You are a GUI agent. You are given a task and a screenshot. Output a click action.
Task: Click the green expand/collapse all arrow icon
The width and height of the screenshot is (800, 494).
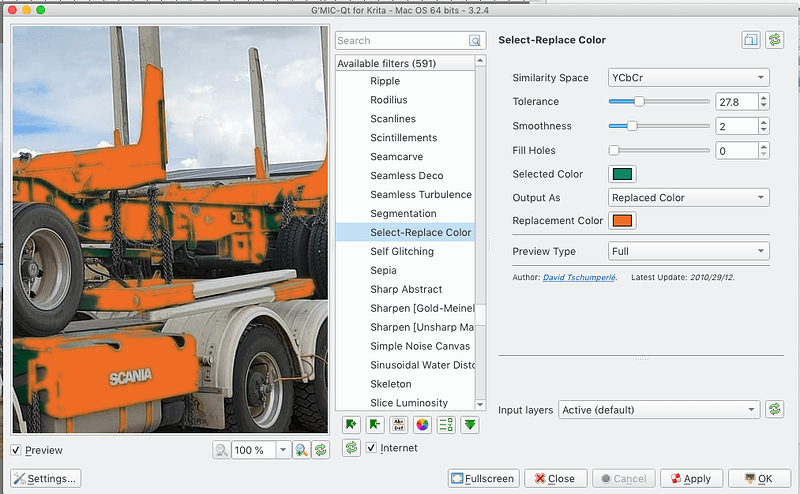pyautogui.click(x=470, y=424)
